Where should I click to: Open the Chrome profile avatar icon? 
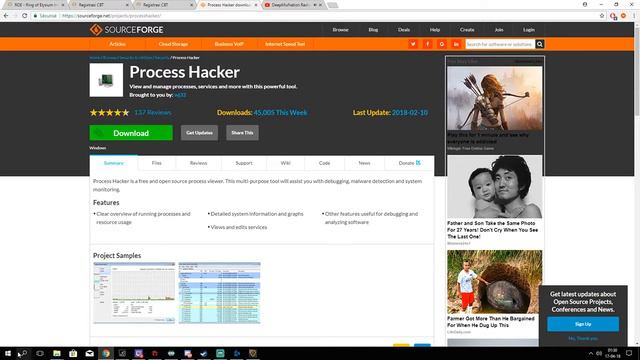pyautogui.click(x=585, y=4)
